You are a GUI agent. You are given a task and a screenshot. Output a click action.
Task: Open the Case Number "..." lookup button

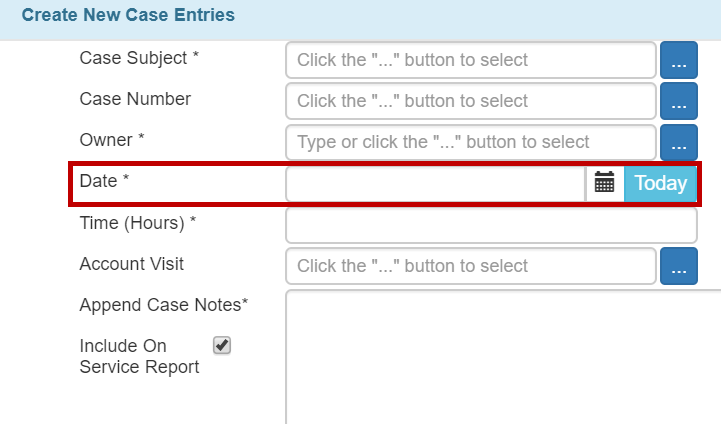tap(678, 101)
